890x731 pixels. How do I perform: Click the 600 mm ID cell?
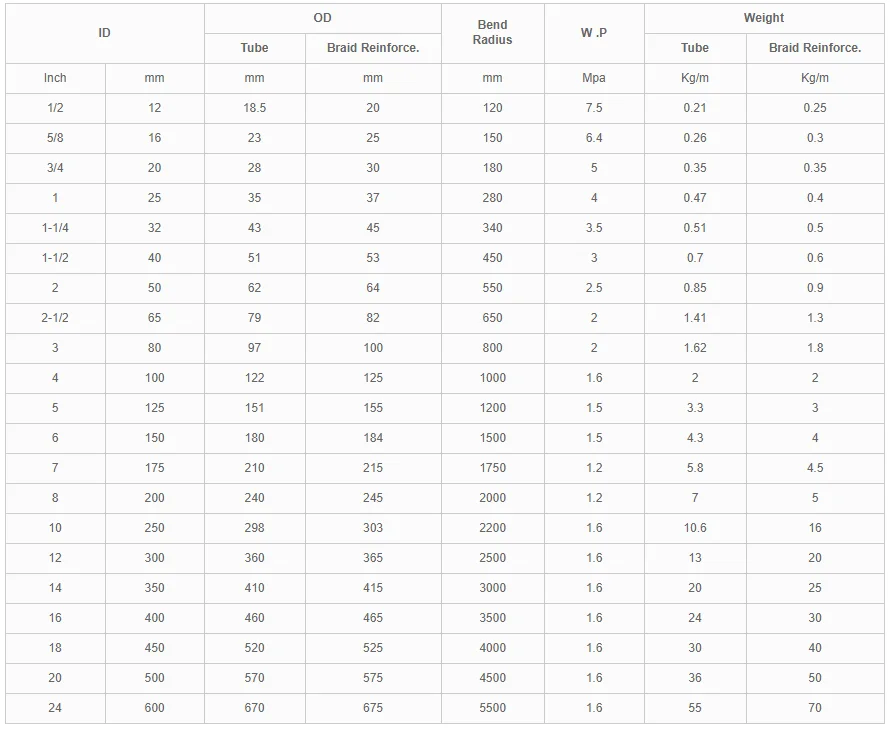point(154,708)
